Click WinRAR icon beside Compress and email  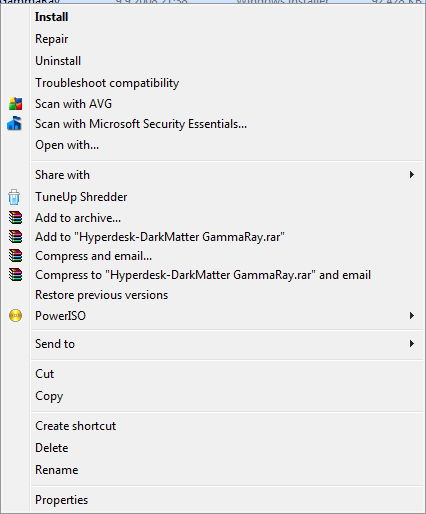15,256
